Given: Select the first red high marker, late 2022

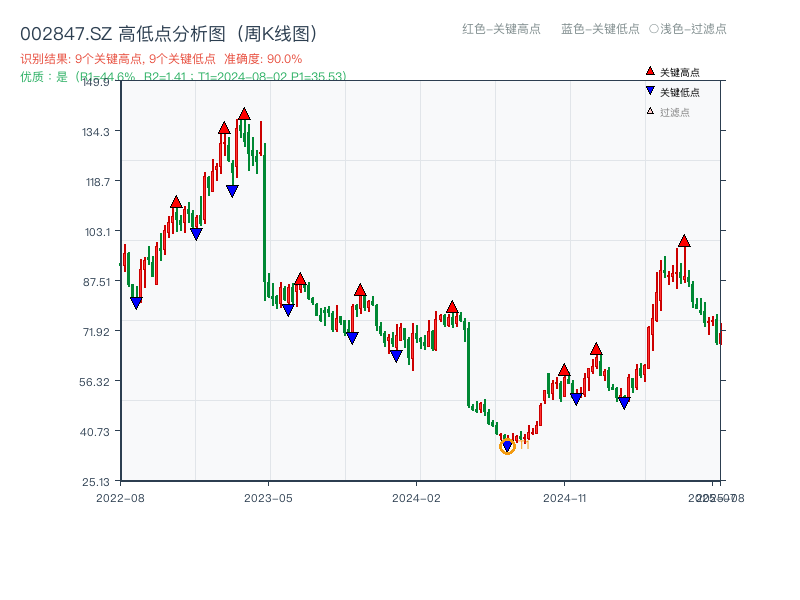Looking at the screenshot, I should click(x=176, y=202).
